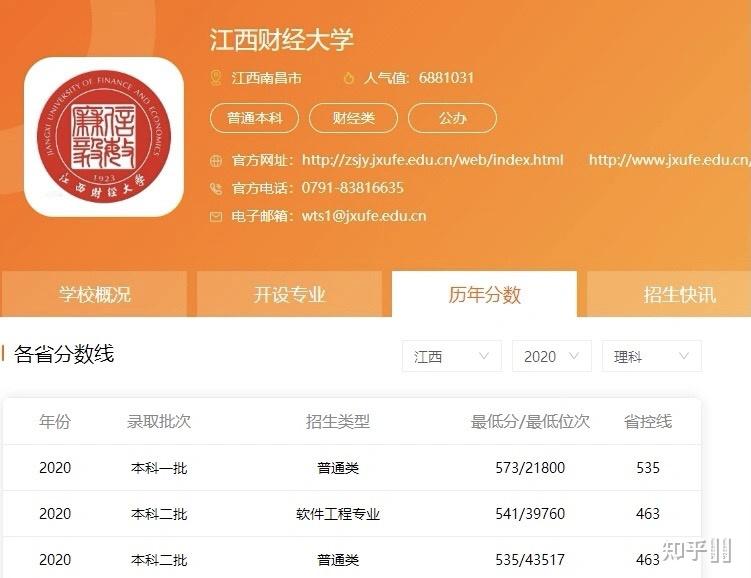
Task: Click the 省控线 column header
Action: [648, 421]
